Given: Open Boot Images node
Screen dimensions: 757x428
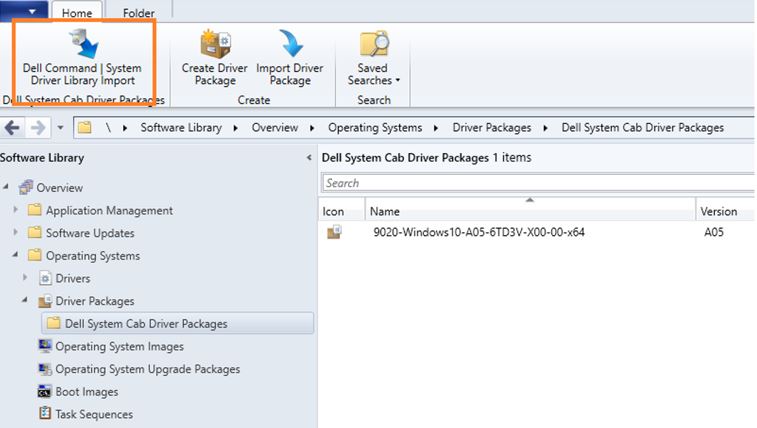Looking at the screenshot, I should [x=86, y=392].
